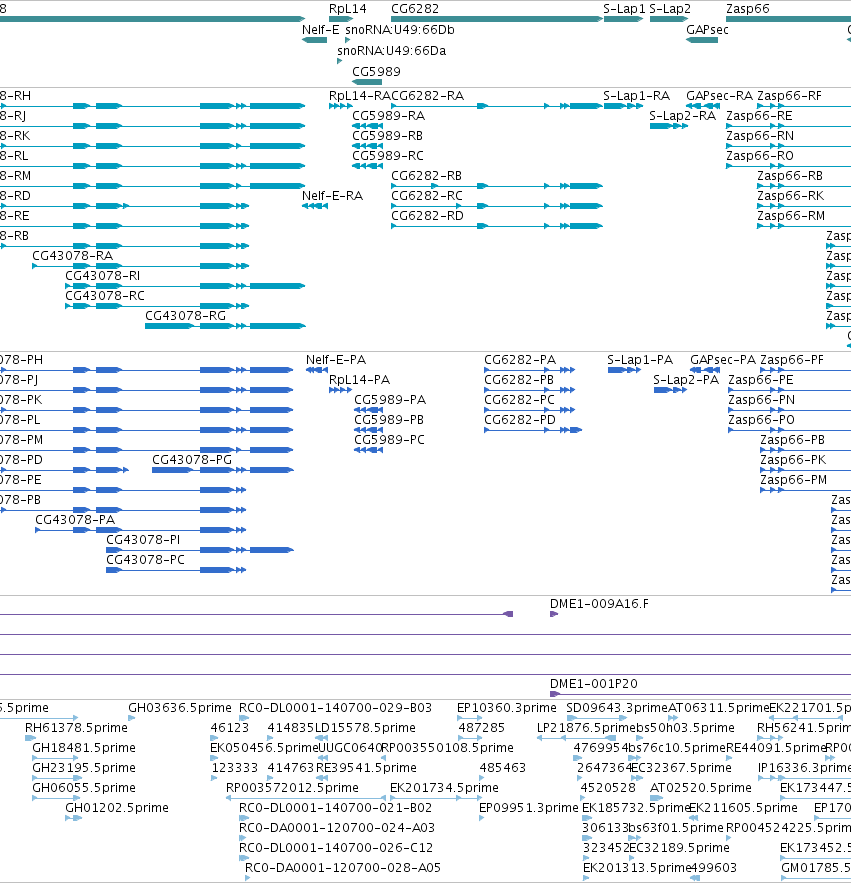This screenshot has width=851, height=883.
Task: Select the CG6282-RB transcript
Action: click(x=497, y=186)
